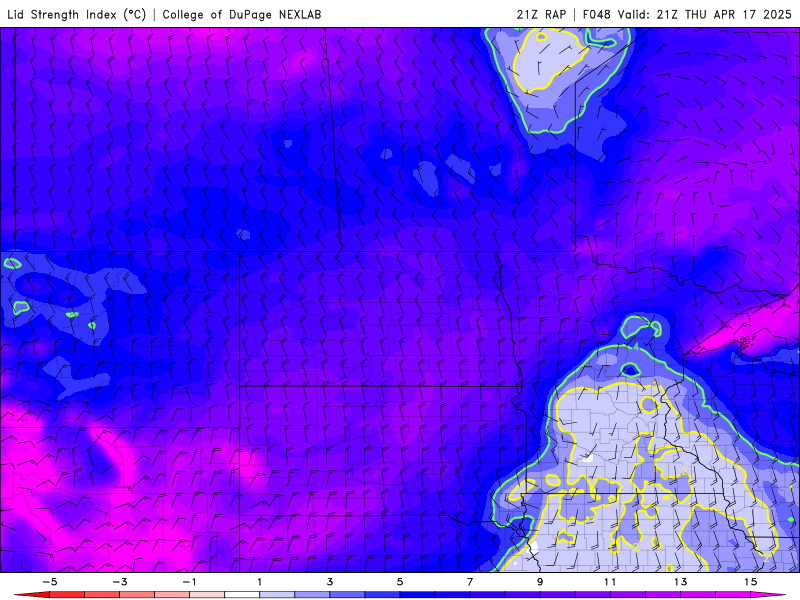Click the 'College of DuPage NEXLAB' label
Screen dimensions: 800x600
[242, 14]
